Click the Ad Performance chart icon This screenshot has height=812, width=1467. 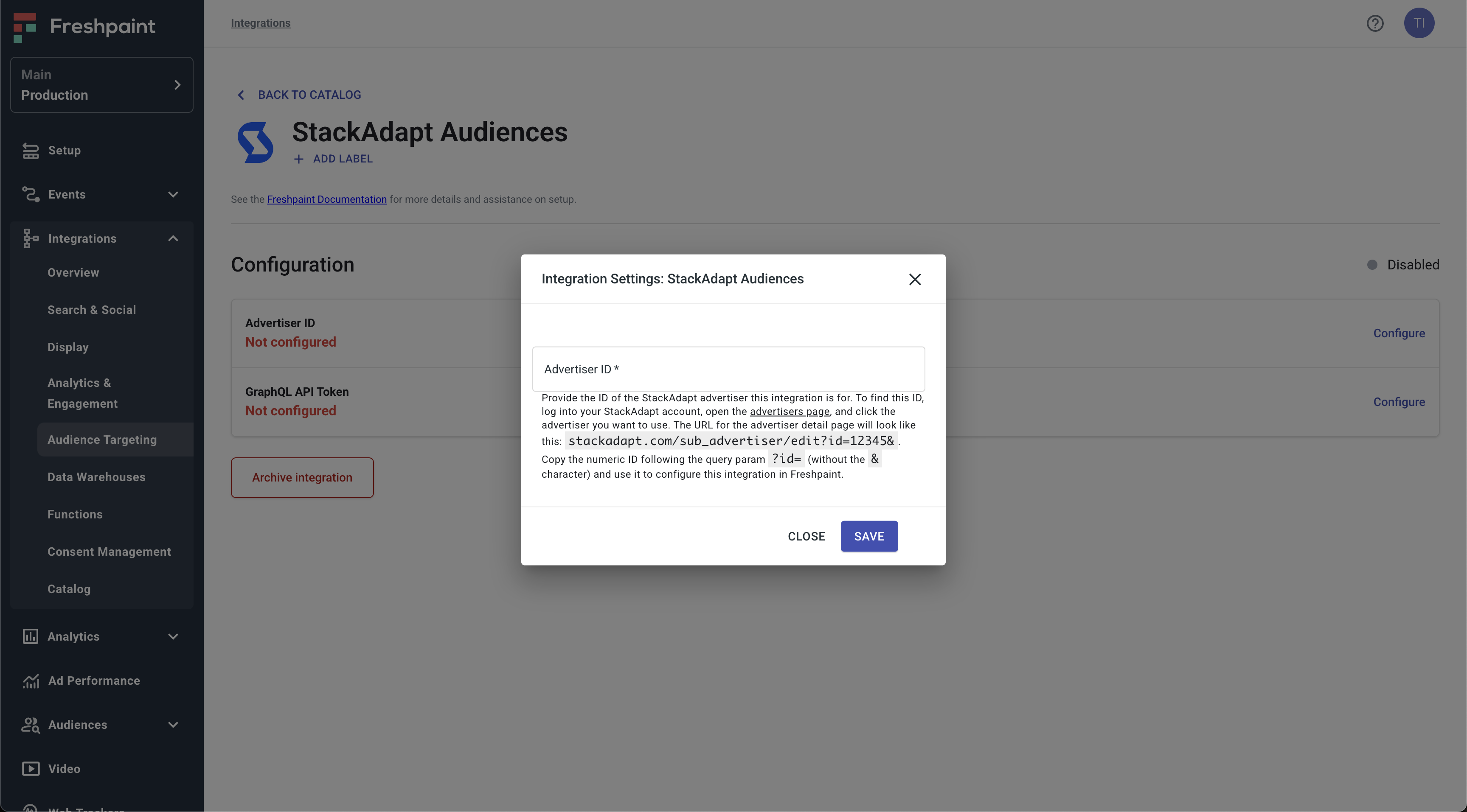(x=31, y=680)
